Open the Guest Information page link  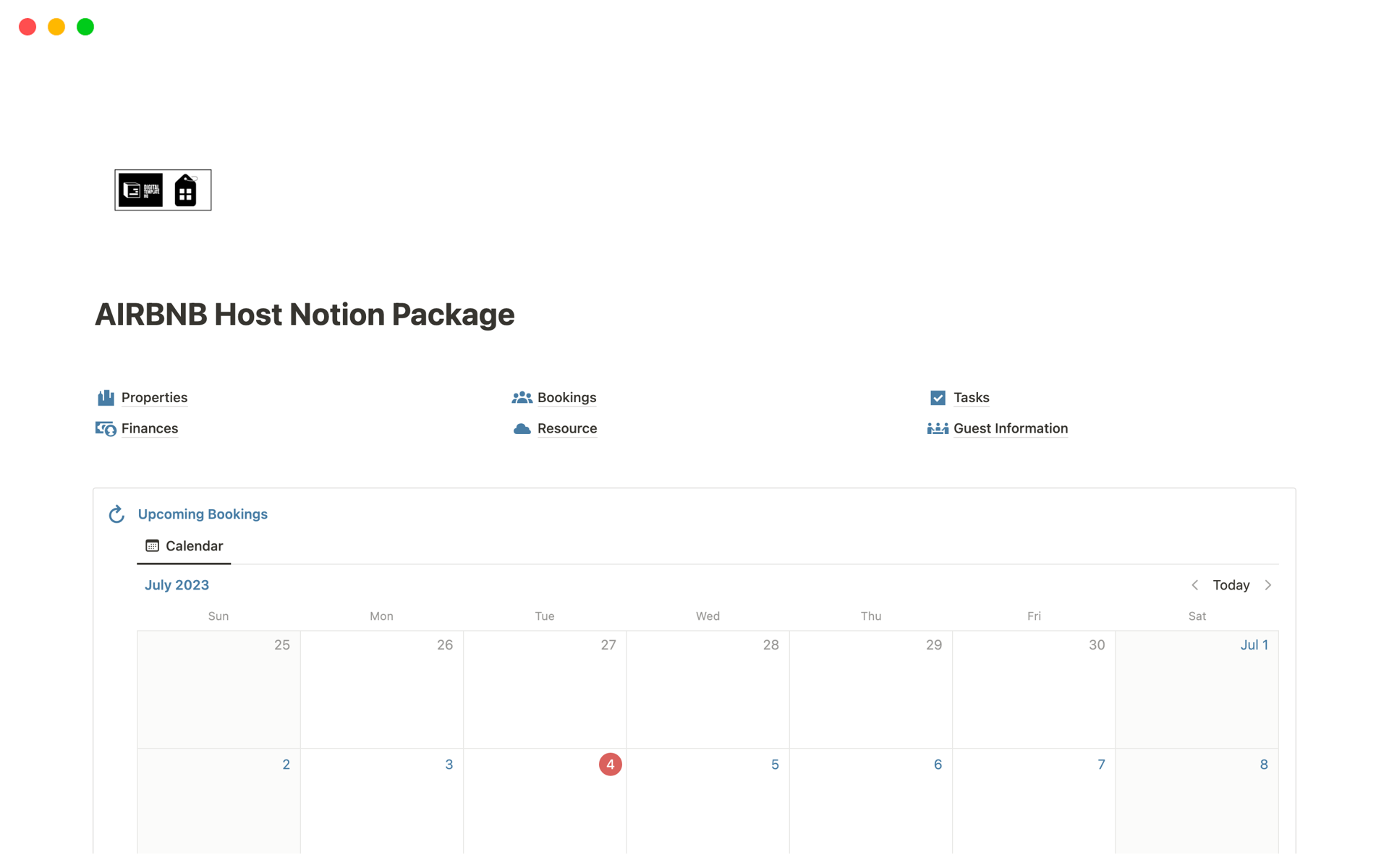[x=1010, y=429]
